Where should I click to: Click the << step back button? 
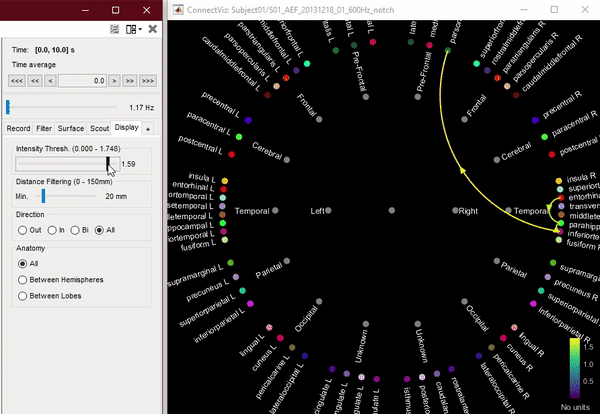click(33, 80)
